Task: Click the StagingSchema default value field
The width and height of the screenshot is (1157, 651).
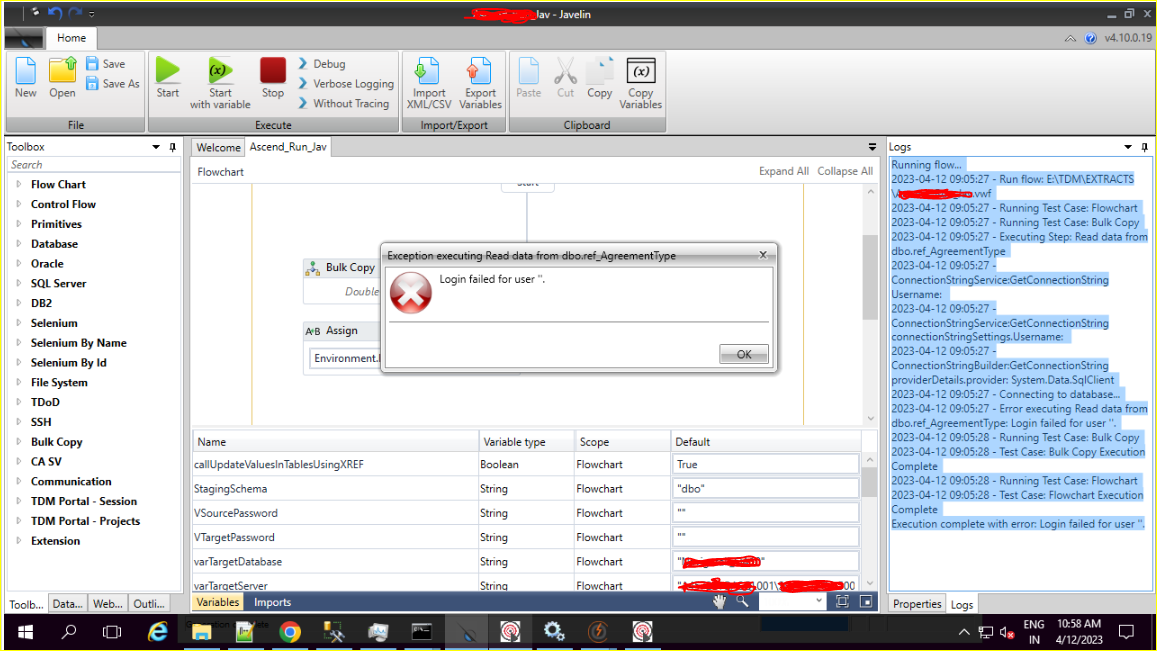Action: [x=765, y=489]
